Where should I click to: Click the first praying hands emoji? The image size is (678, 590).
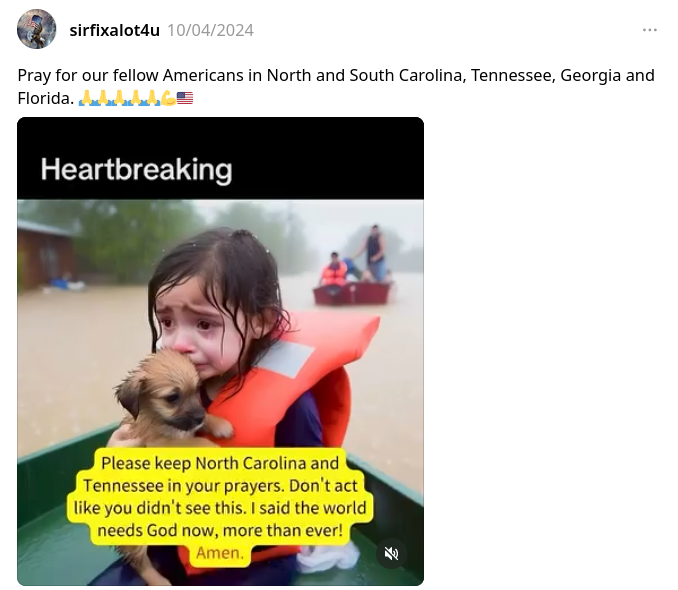86,98
